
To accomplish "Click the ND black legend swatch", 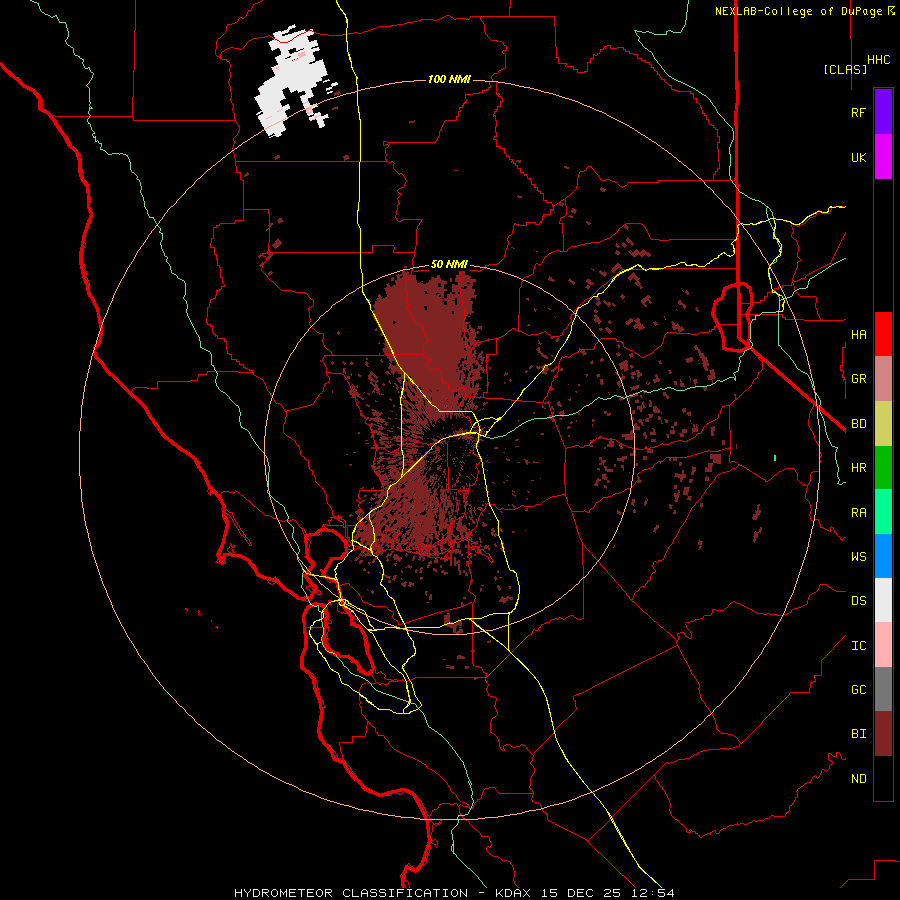I will click(883, 778).
